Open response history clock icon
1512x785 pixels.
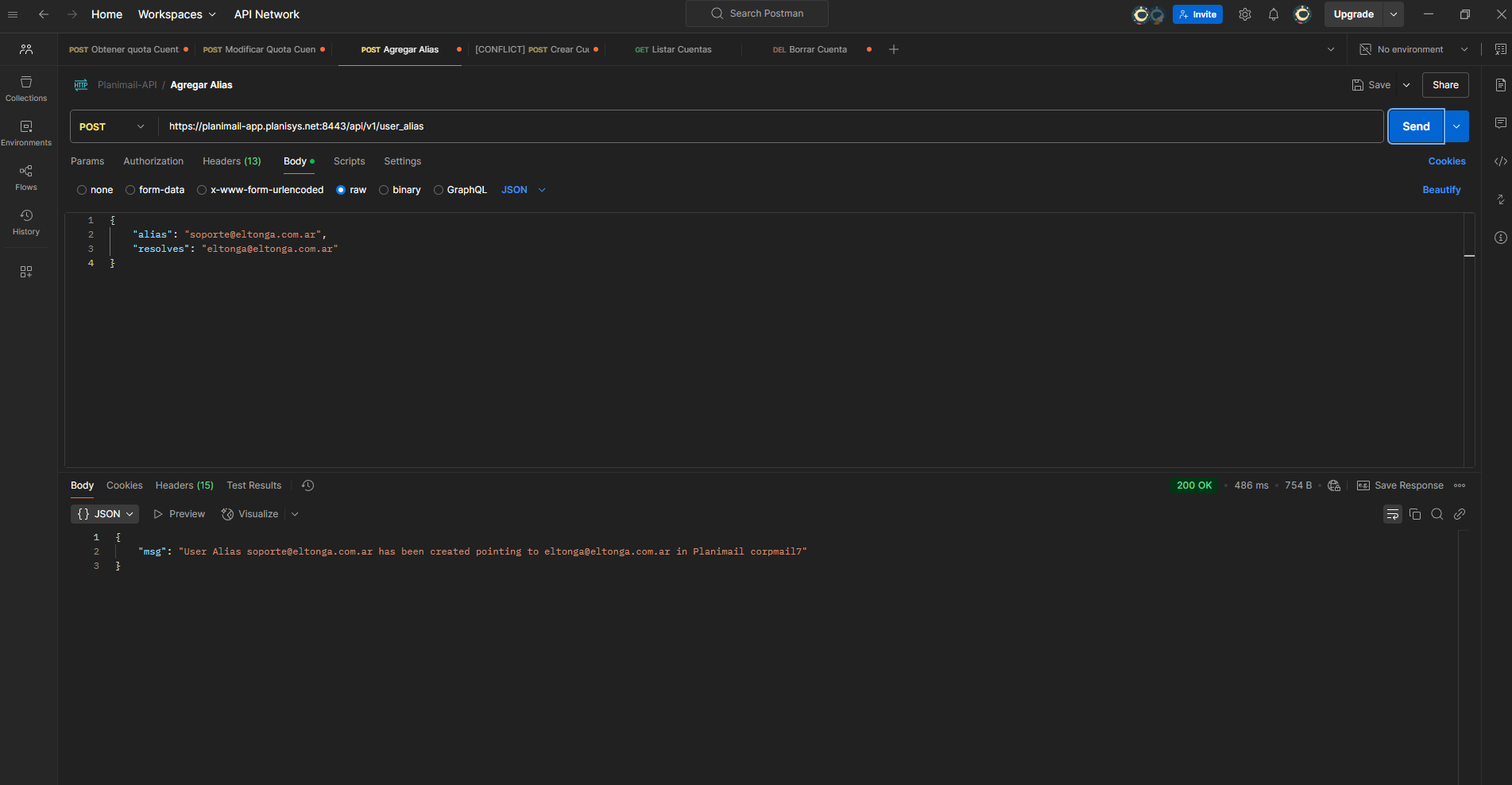(x=308, y=485)
